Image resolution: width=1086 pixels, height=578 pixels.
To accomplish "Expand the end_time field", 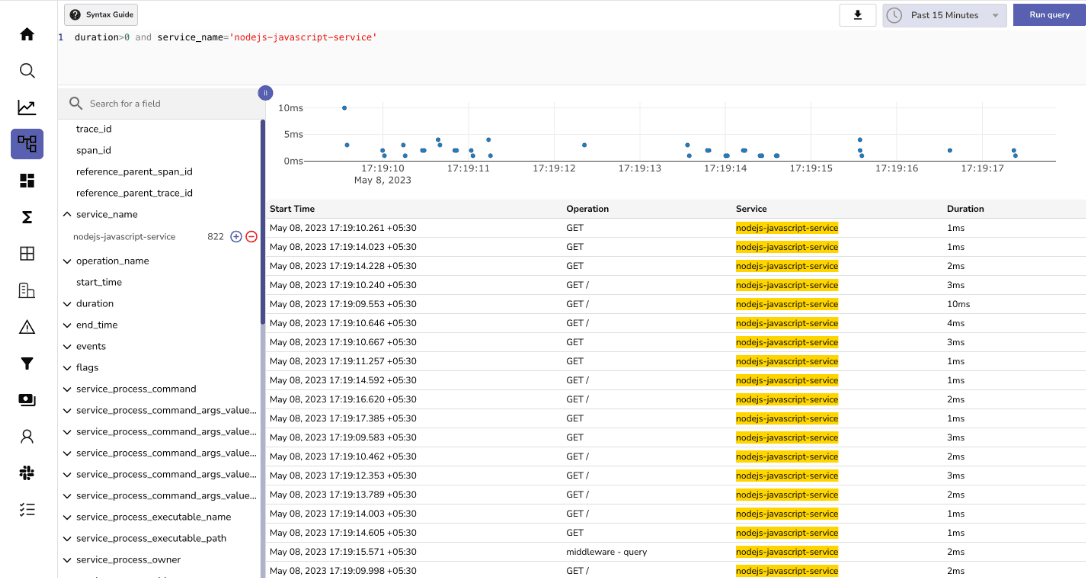I will (x=67, y=325).
